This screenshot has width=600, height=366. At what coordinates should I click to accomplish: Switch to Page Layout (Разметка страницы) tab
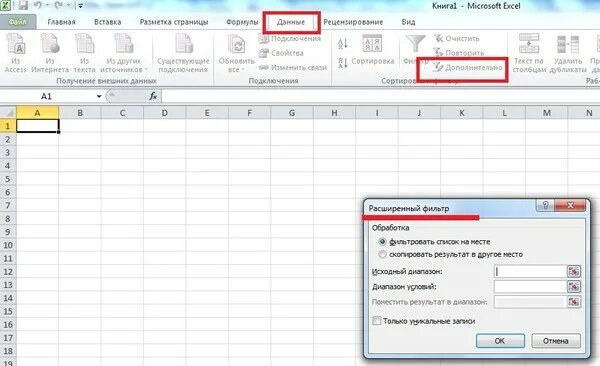(174, 22)
